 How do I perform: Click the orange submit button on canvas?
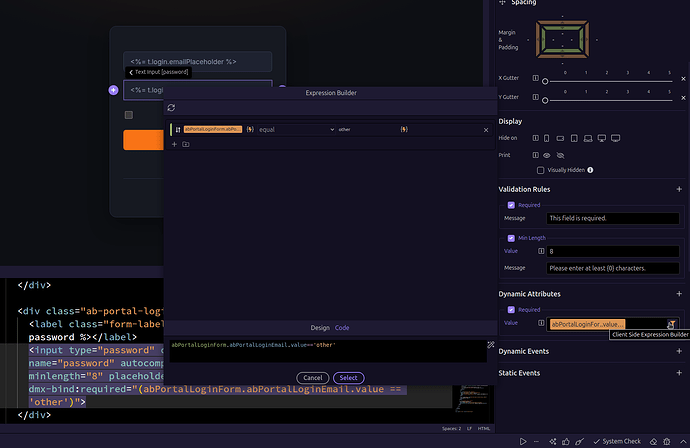[143, 140]
